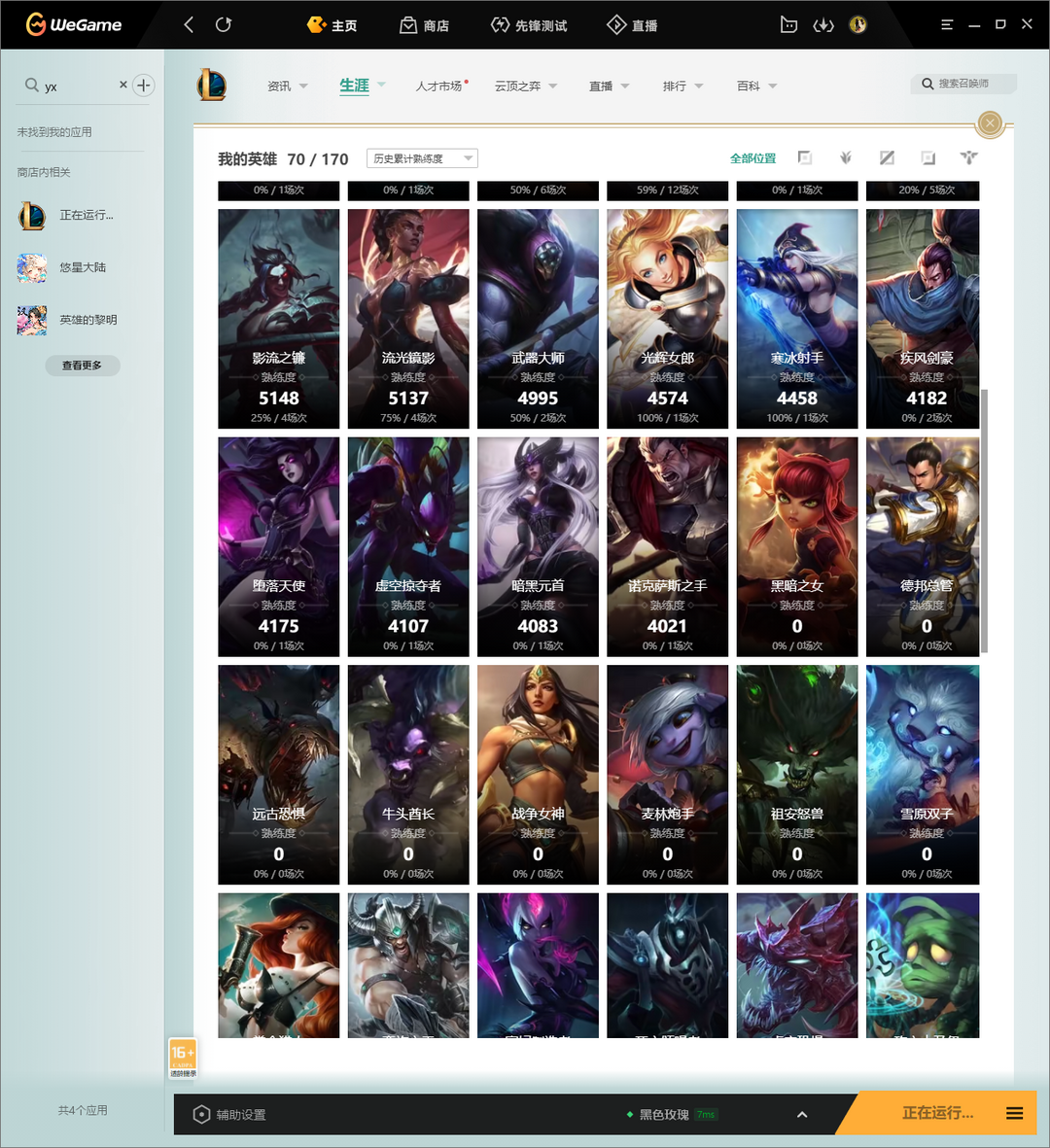Viewport: 1050px width, 1148px height.
Task: Click the hero list scrollbar
Action: (x=985, y=521)
